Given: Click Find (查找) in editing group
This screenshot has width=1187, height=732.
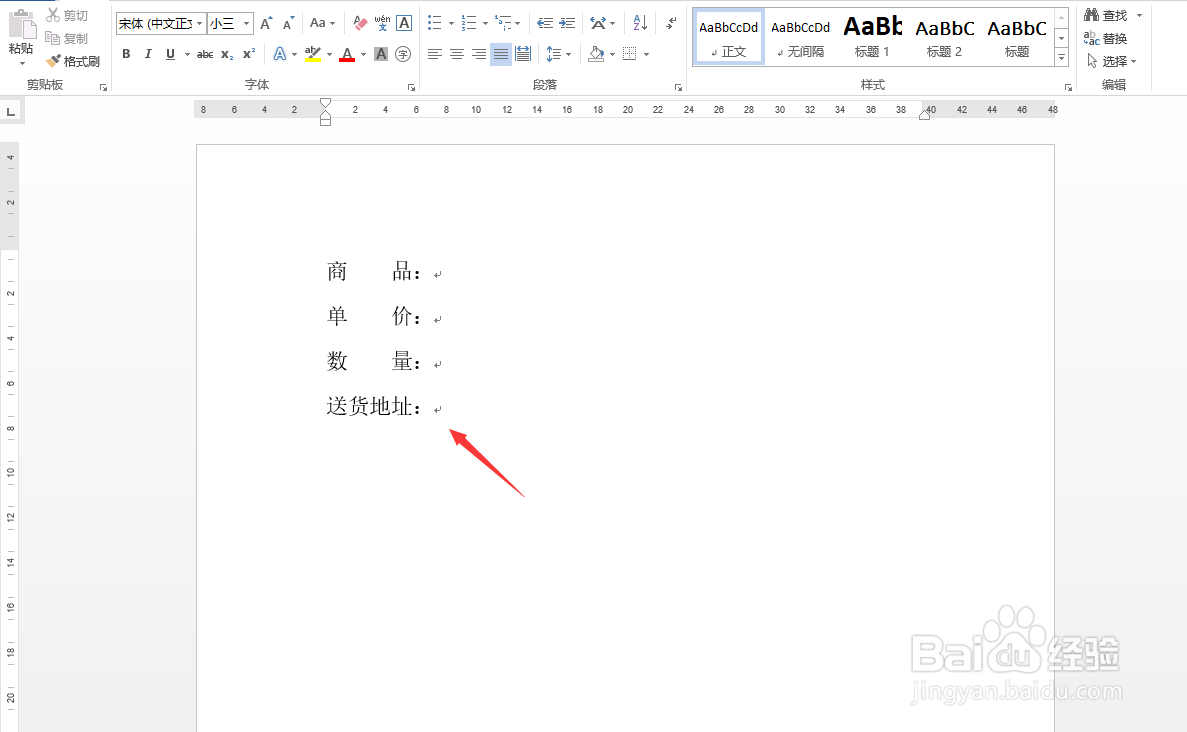Looking at the screenshot, I should tap(1106, 15).
